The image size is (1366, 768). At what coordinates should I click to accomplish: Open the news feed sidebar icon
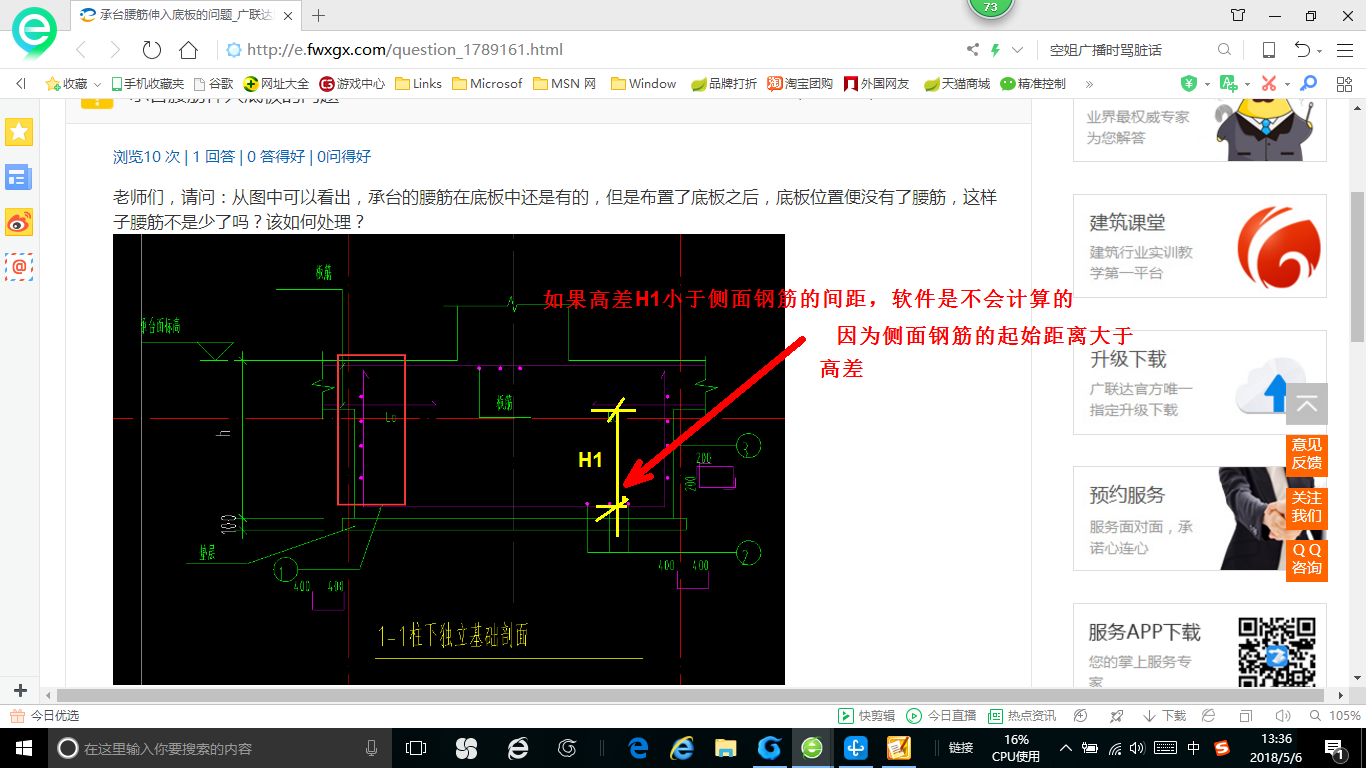pos(19,177)
